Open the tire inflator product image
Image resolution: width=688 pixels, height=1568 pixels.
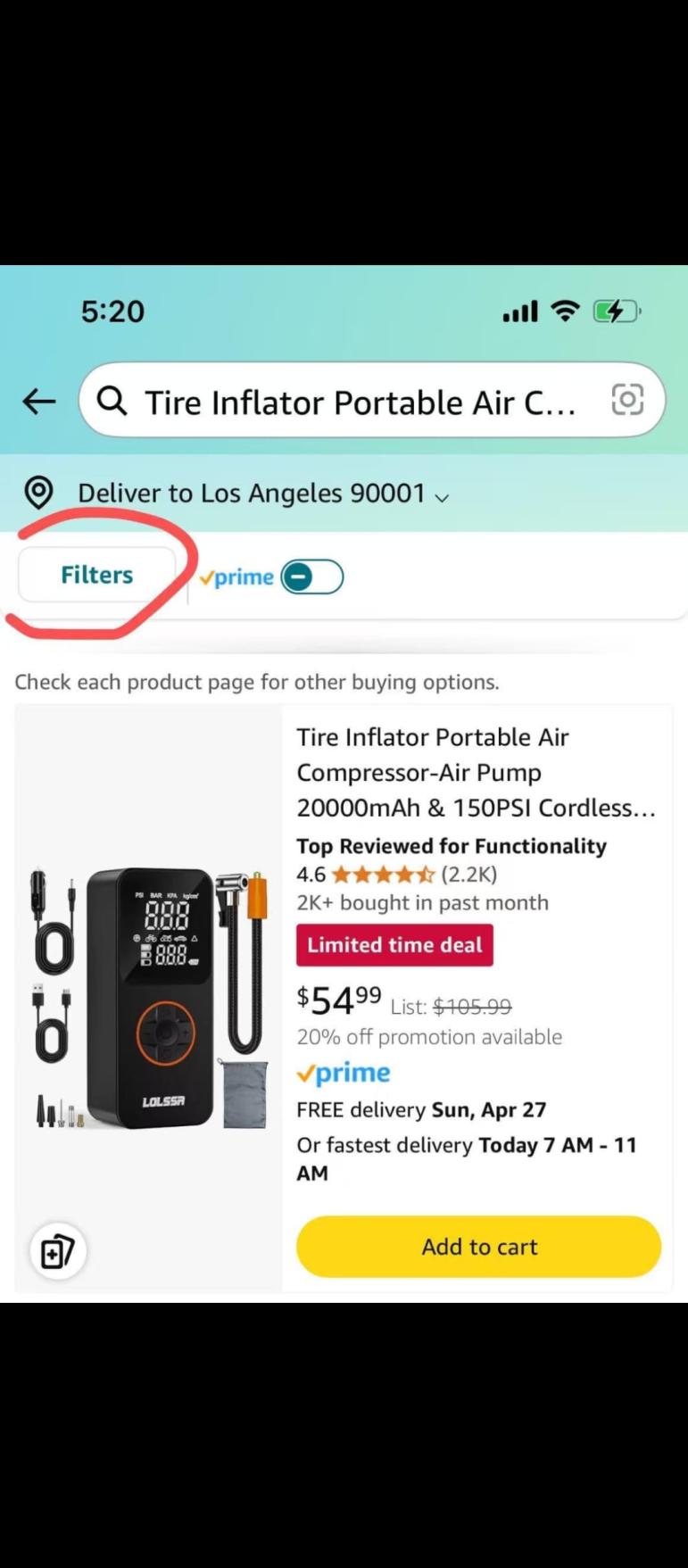click(149, 998)
